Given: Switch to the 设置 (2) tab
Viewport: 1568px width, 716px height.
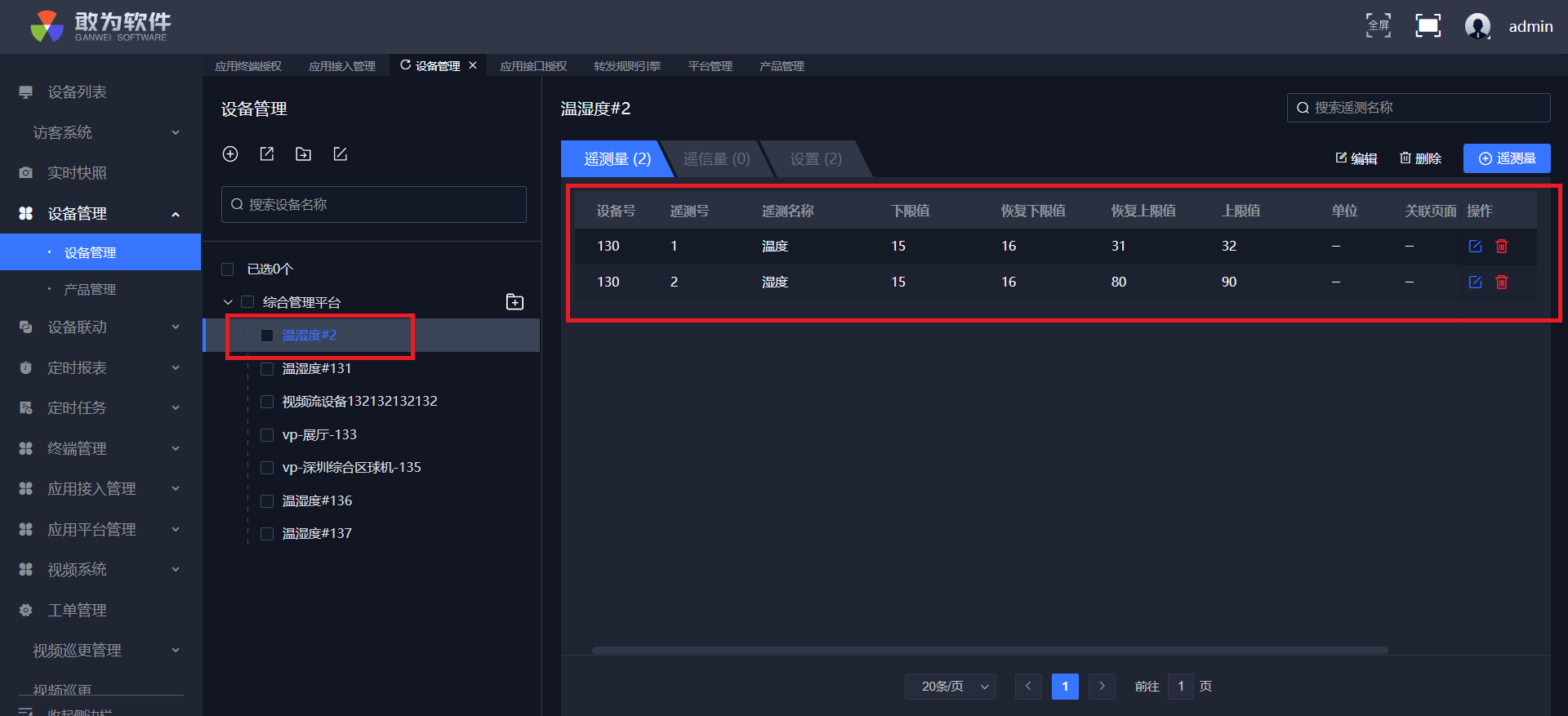Looking at the screenshot, I should point(816,159).
